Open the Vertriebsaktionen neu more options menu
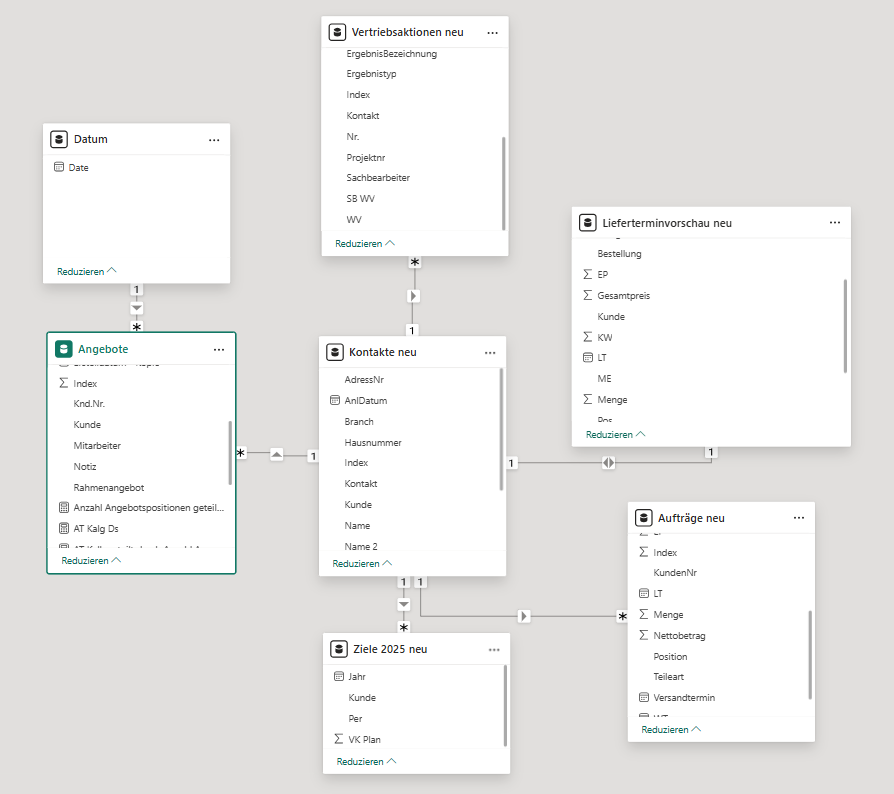 (492, 32)
